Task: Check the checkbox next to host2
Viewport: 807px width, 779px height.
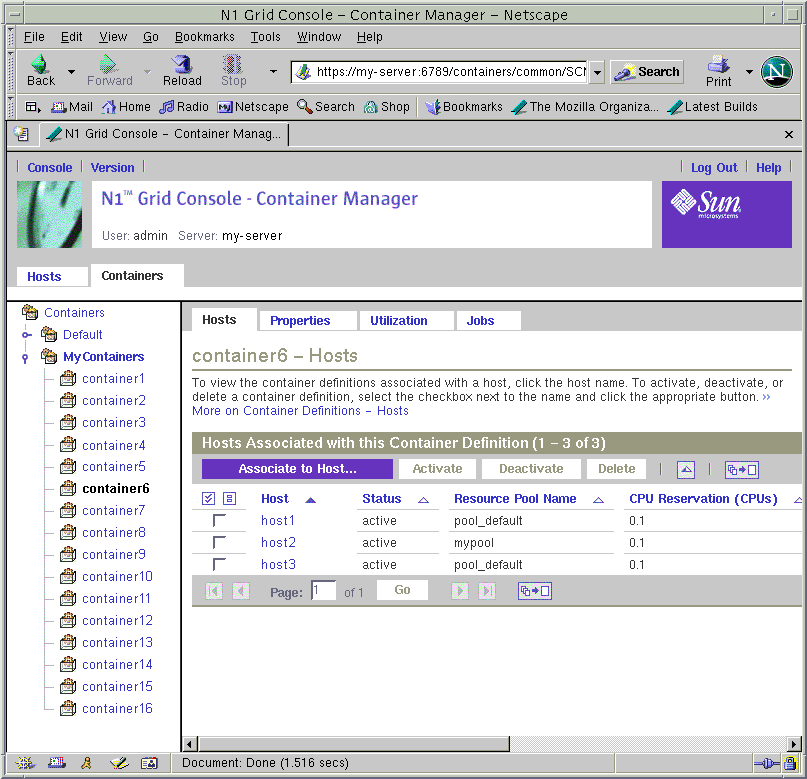Action: [218, 542]
